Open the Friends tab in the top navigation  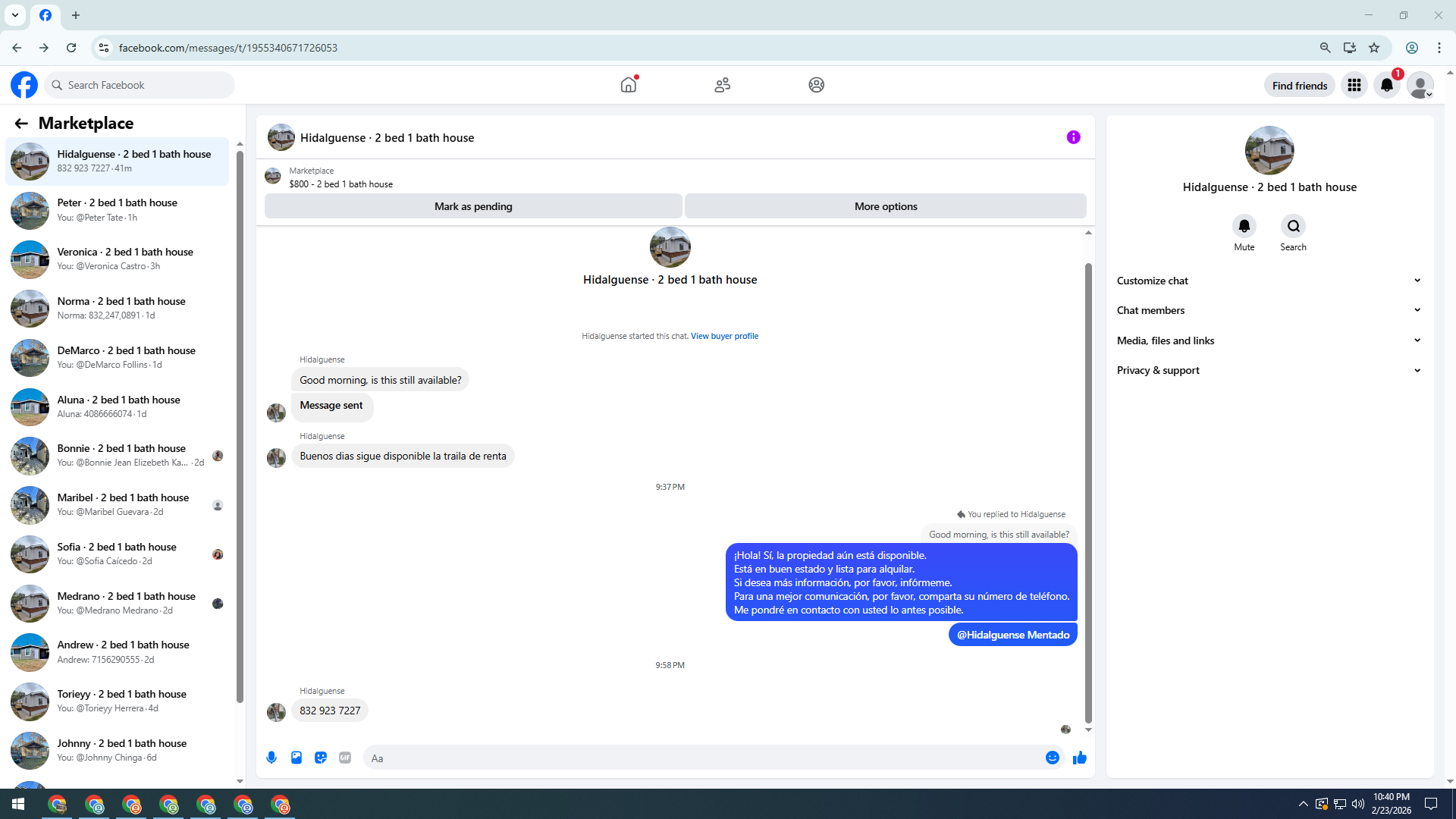click(x=722, y=85)
